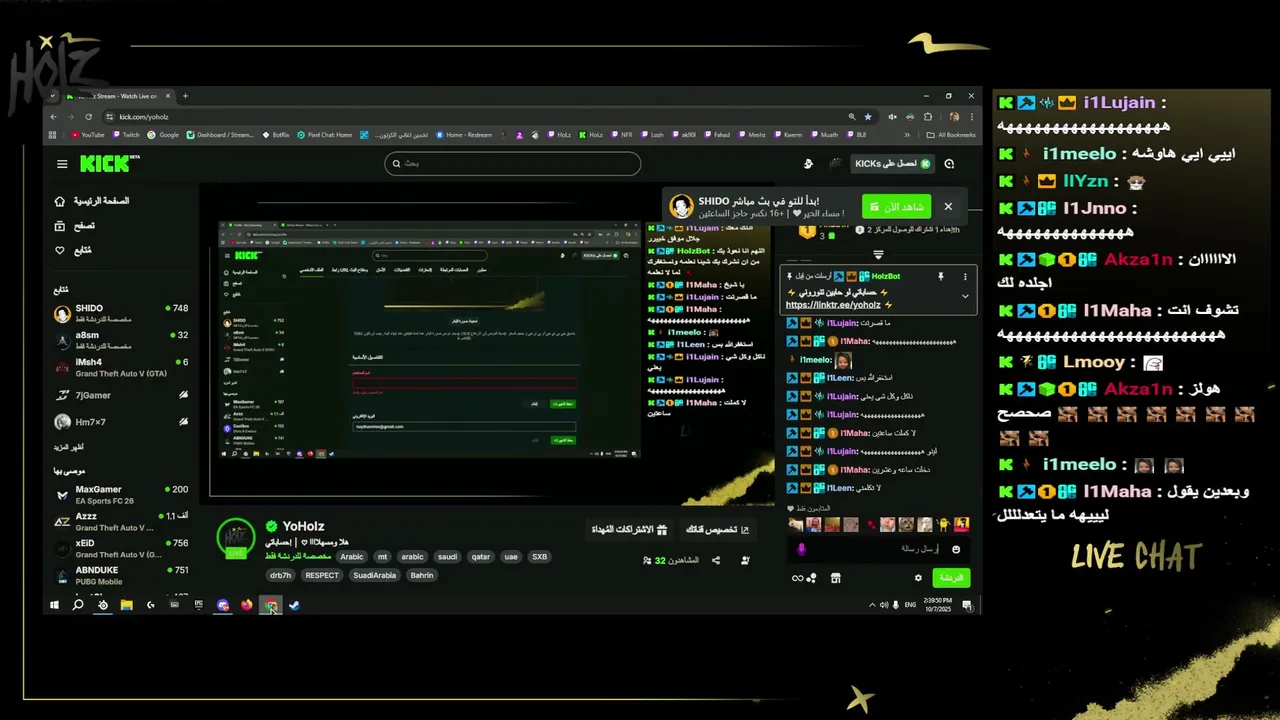Viewport: 1280px width, 720px height.
Task: Open the xEiD recommended channel
Action: pyautogui.click(x=120, y=548)
